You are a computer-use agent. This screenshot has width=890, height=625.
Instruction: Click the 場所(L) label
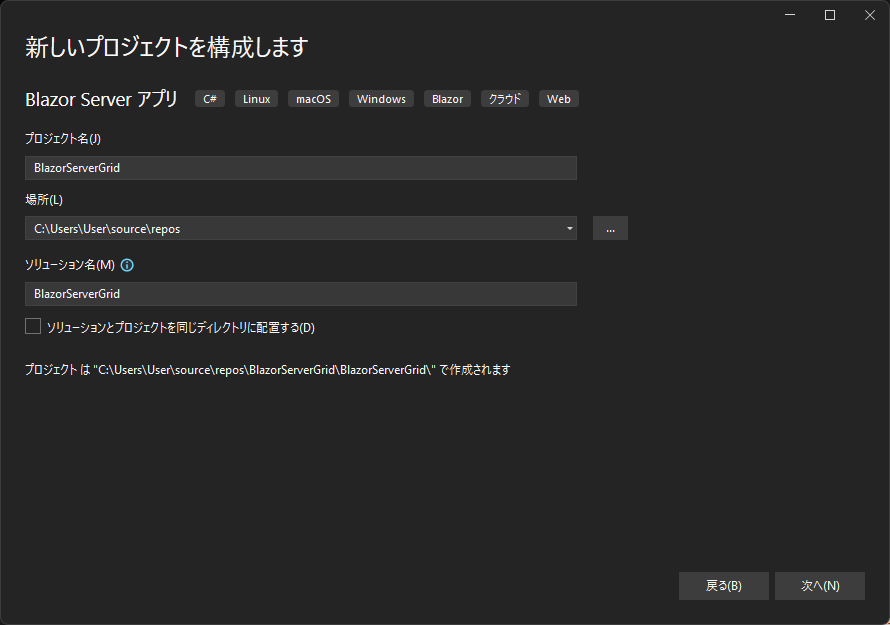pos(44,200)
